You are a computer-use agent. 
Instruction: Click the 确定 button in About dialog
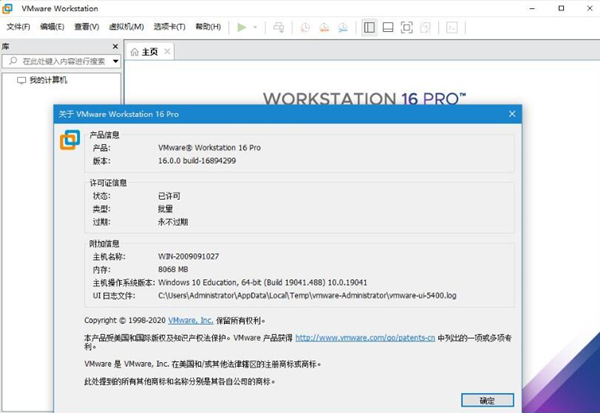pyautogui.click(x=487, y=400)
